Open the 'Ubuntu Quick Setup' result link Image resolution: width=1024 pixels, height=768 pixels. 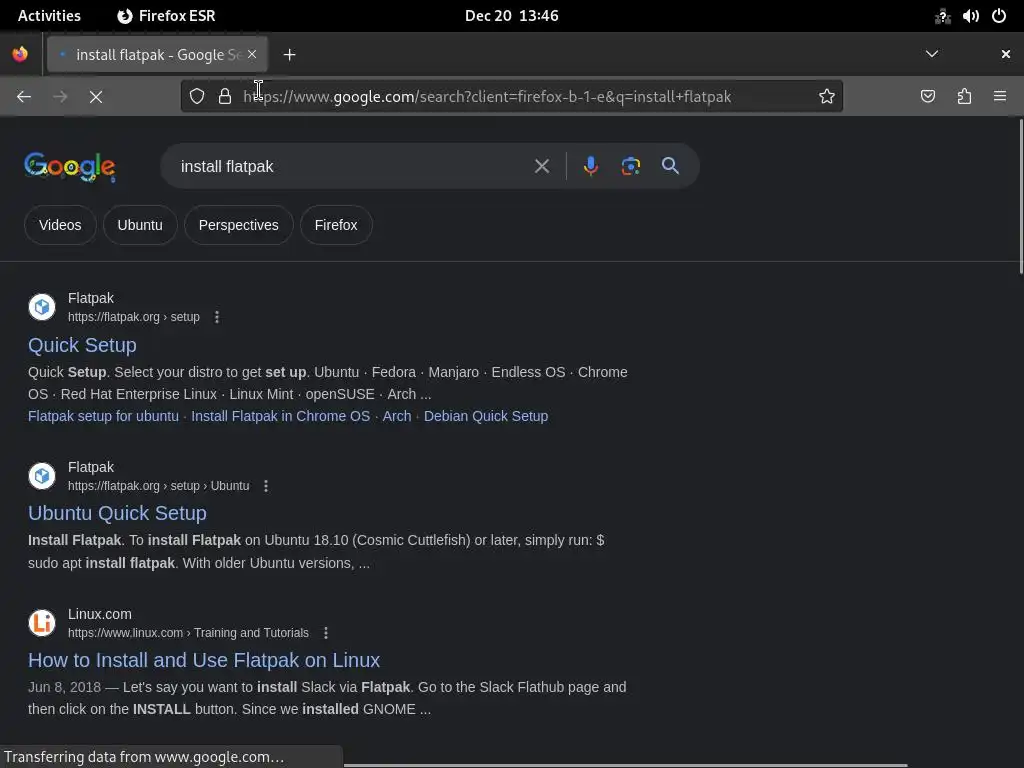pyautogui.click(x=118, y=513)
